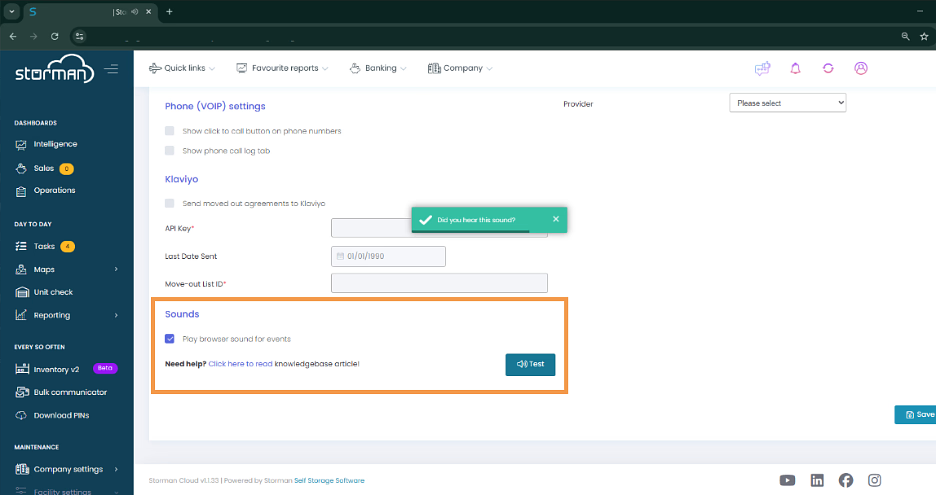Open the Click here to read knowledgebase link
Screen dimensions: 936x495
tap(241, 364)
